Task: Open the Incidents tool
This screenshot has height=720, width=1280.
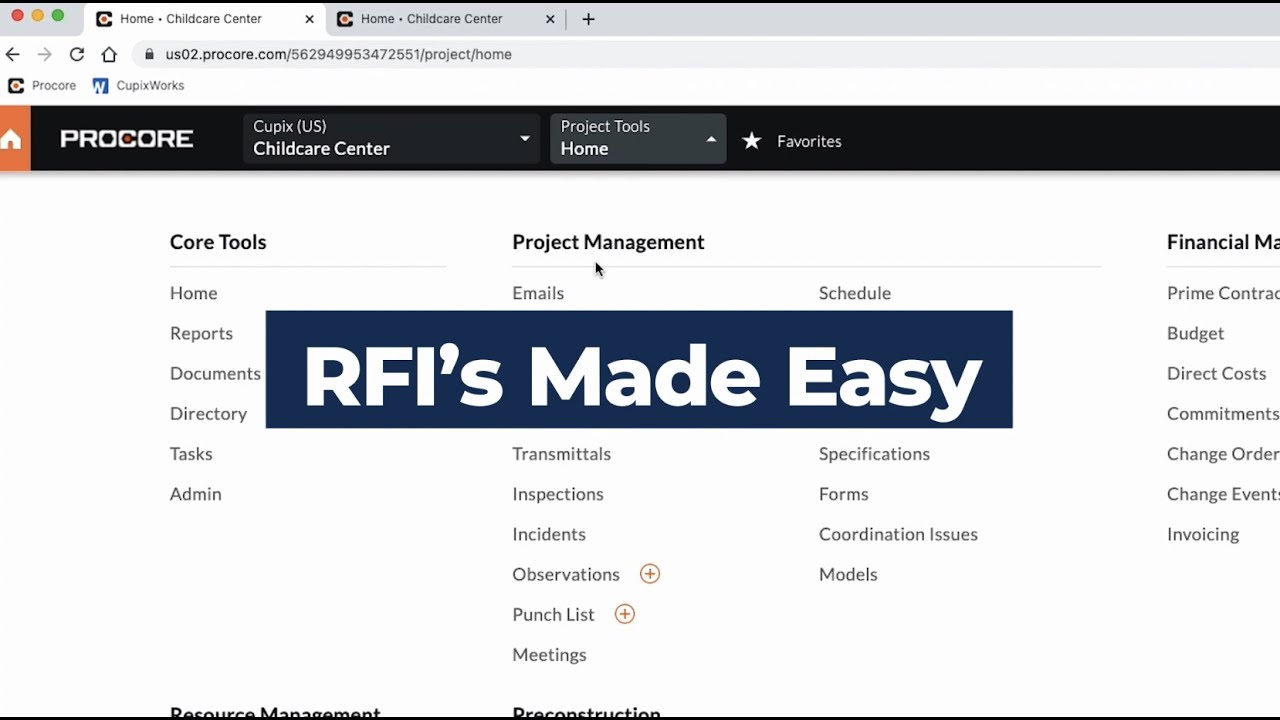Action: [x=549, y=534]
